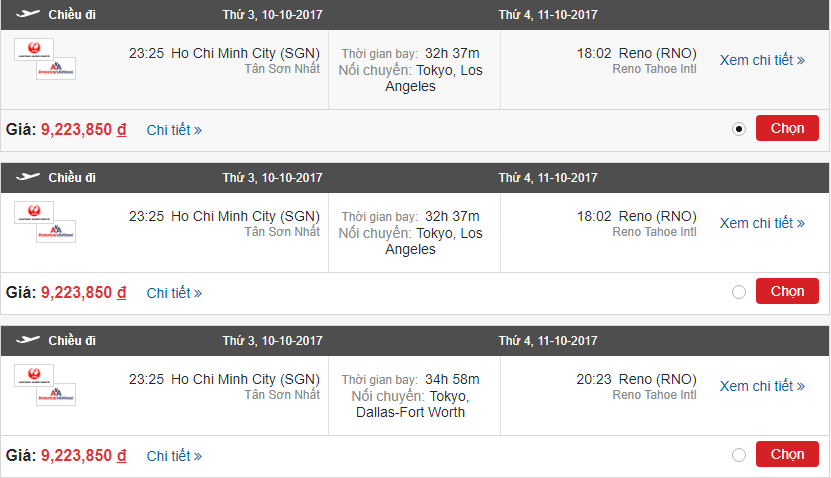Click American Airlines logo in first flight
The height and width of the screenshot is (478, 831).
coord(56,68)
